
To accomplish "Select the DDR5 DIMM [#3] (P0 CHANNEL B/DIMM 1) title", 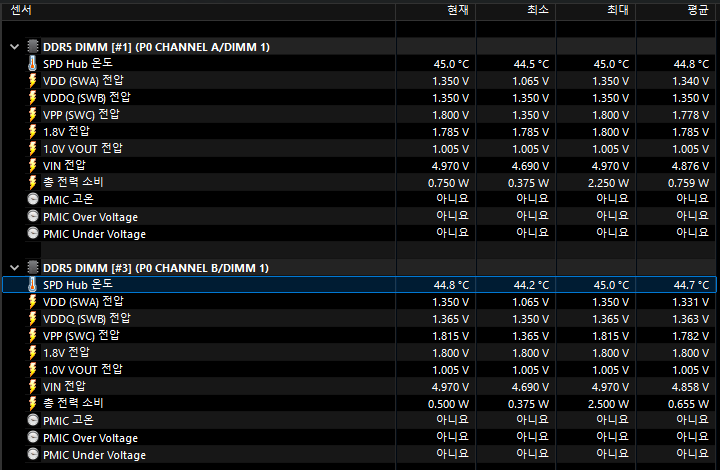I will click(x=156, y=268).
